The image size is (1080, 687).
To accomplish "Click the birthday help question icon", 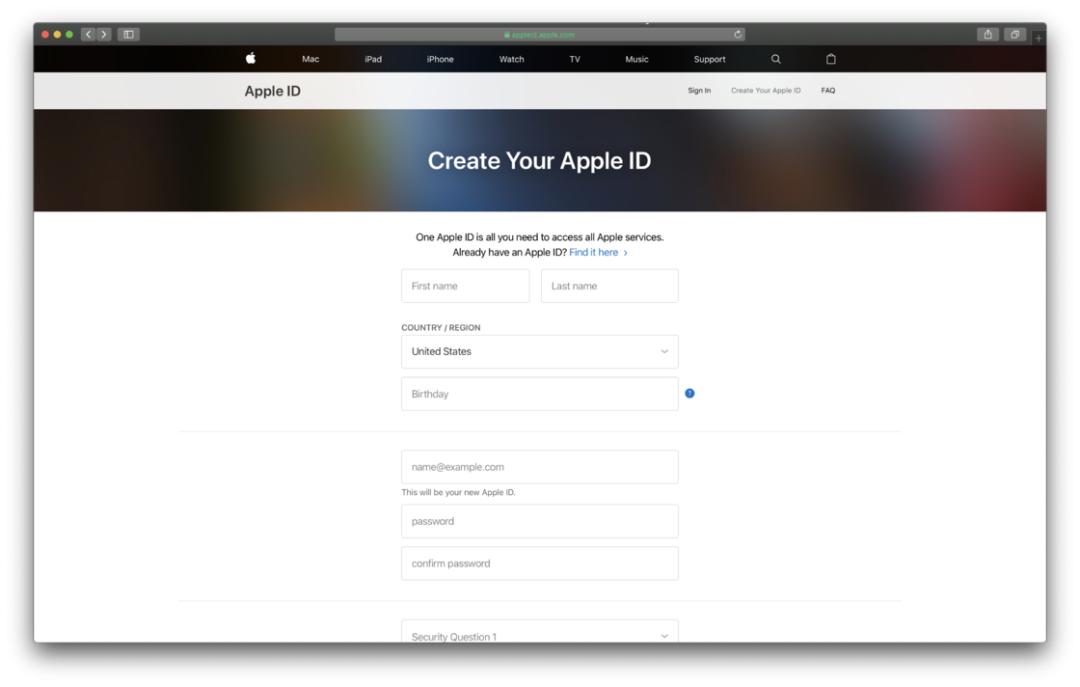I will (x=689, y=393).
